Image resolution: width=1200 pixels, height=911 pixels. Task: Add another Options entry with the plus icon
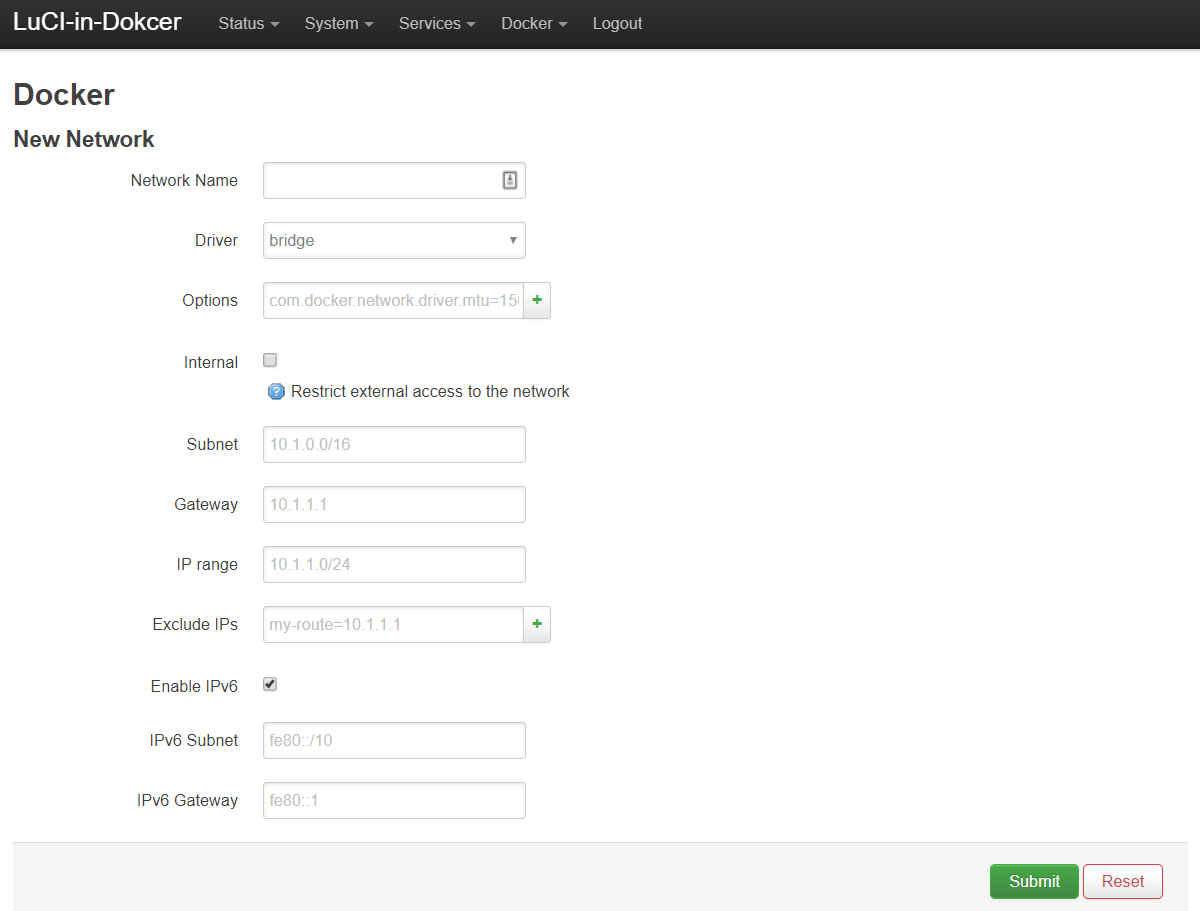[x=537, y=300]
